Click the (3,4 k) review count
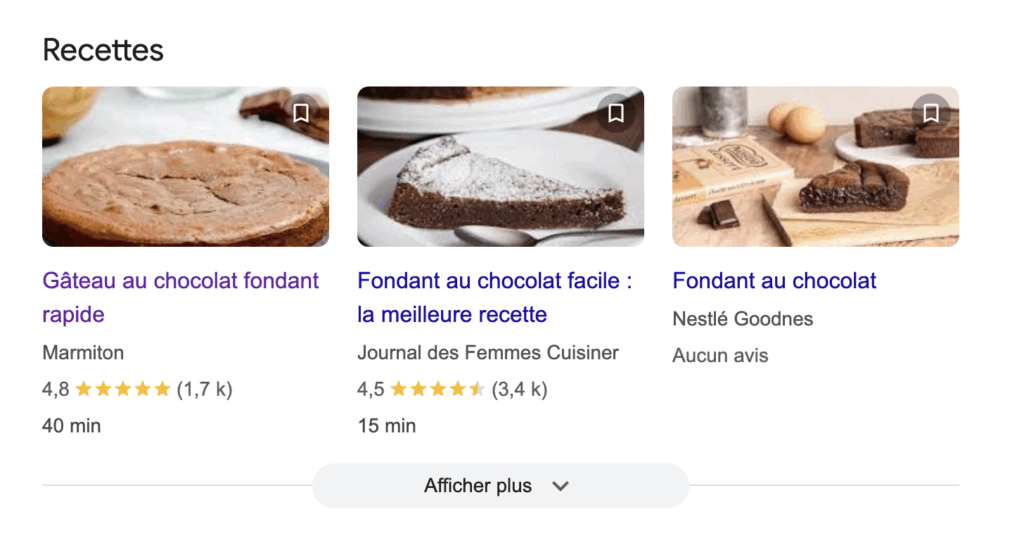Image resolution: width=1024 pixels, height=540 pixels. coord(519,389)
